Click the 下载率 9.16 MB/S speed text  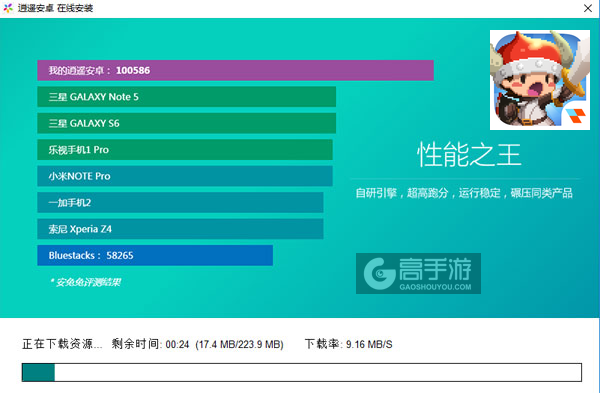pyautogui.click(x=349, y=344)
